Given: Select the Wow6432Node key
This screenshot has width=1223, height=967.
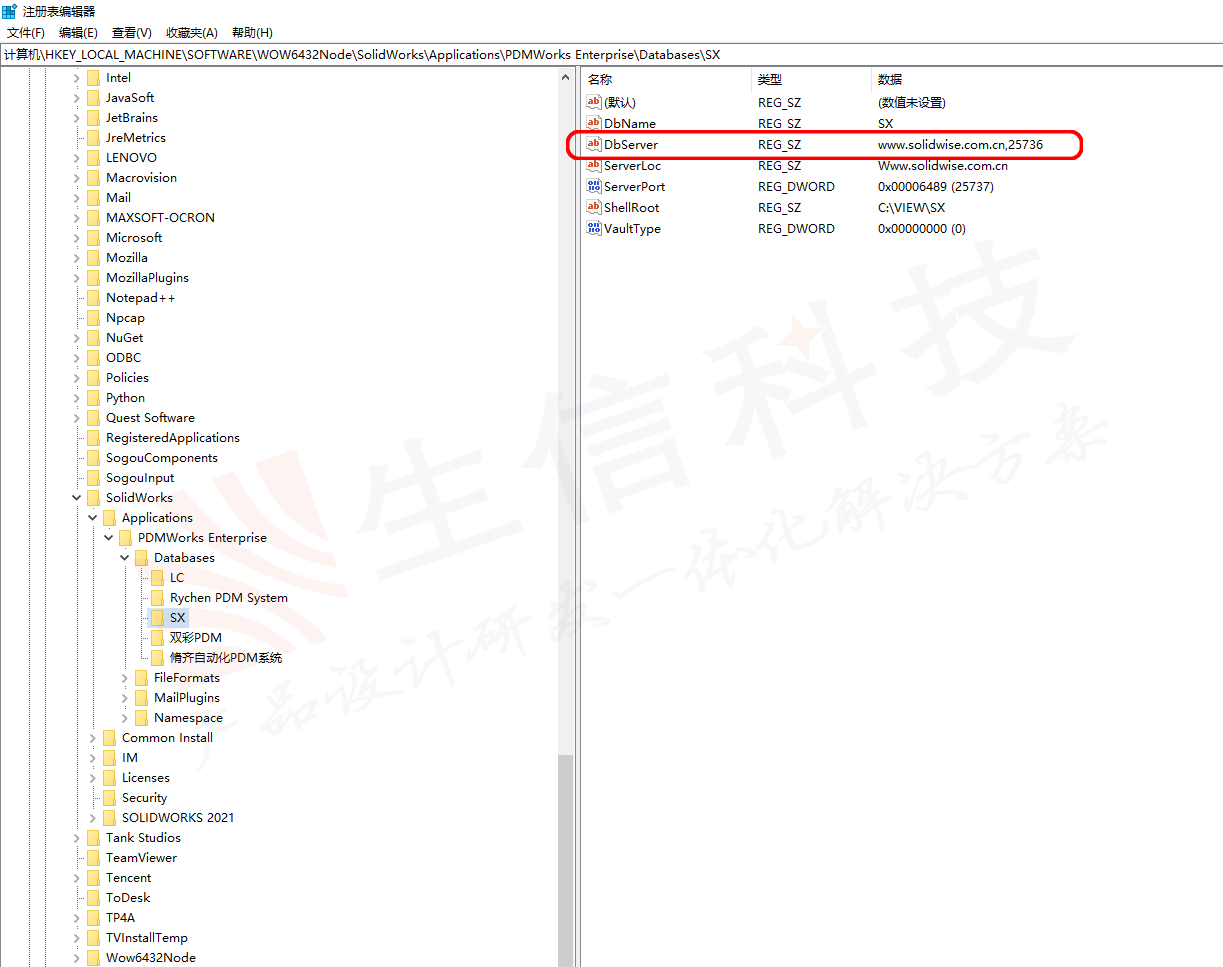Looking at the screenshot, I should (x=151, y=958).
